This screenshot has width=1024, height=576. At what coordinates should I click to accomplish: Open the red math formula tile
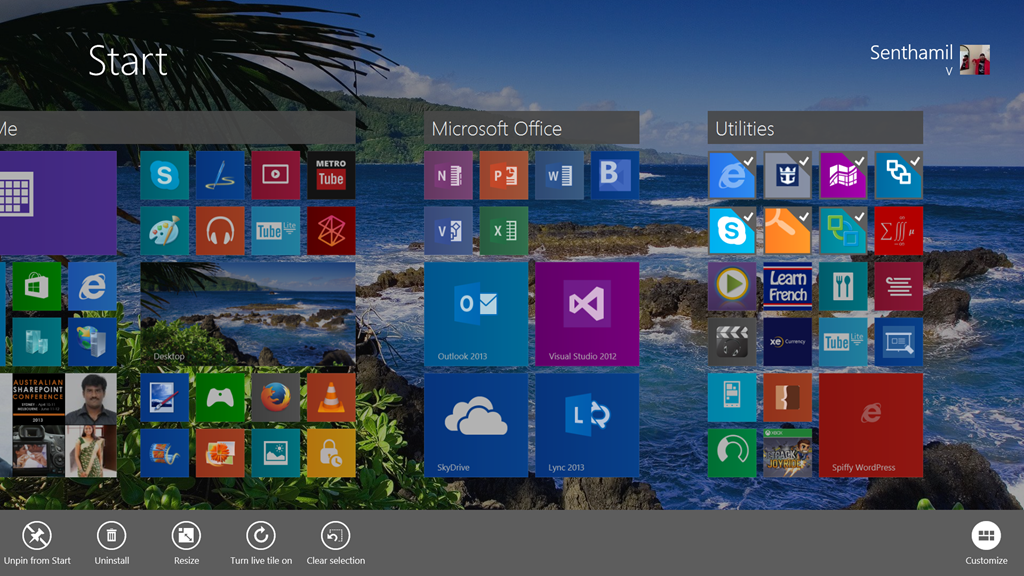(x=899, y=231)
